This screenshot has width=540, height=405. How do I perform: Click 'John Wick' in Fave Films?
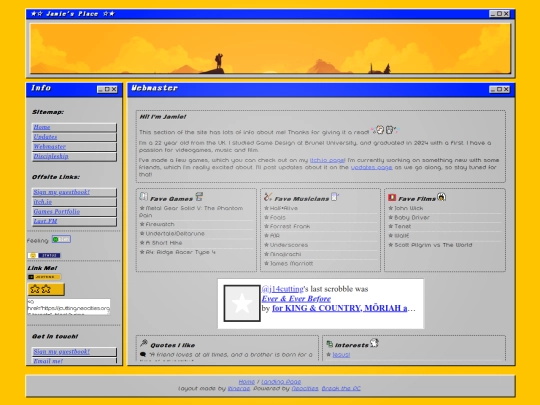pyautogui.click(x=408, y=208)
